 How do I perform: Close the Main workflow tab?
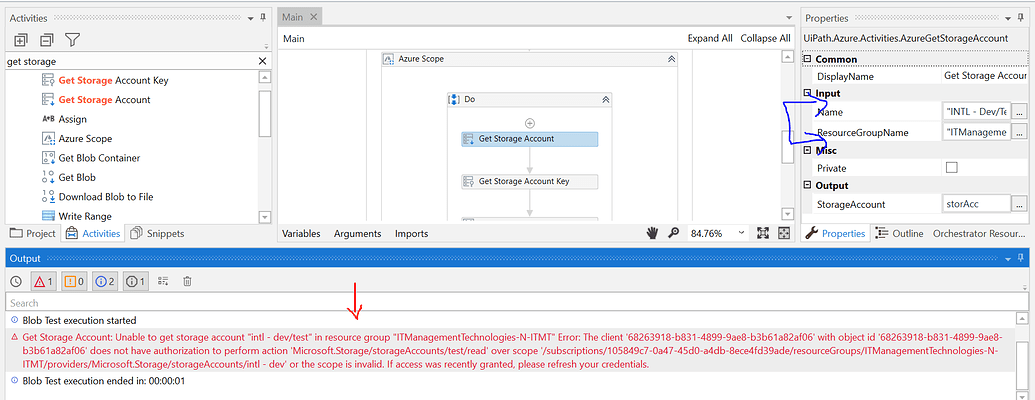[x=314, y=17]
